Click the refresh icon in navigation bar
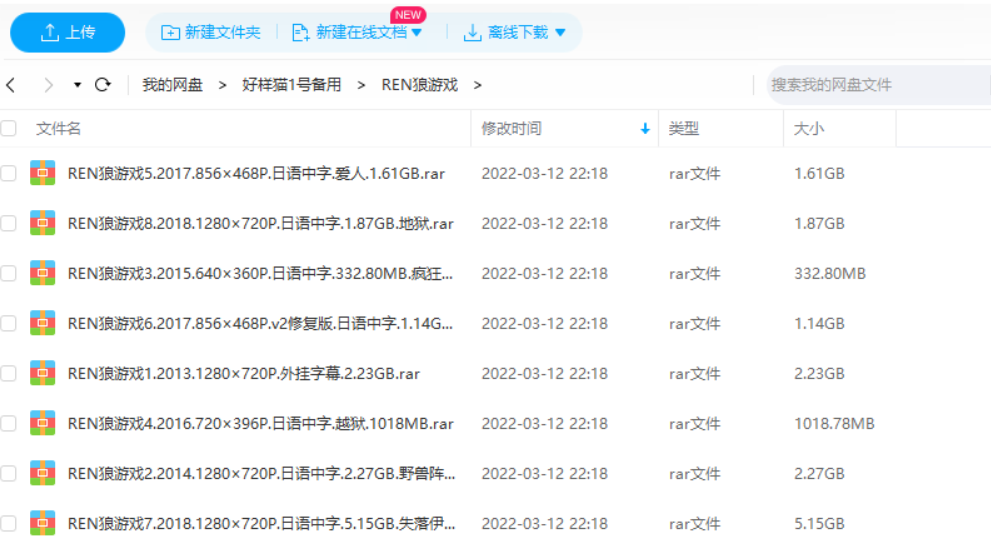The width and height of the screenshot is (991, 548). 102,85
